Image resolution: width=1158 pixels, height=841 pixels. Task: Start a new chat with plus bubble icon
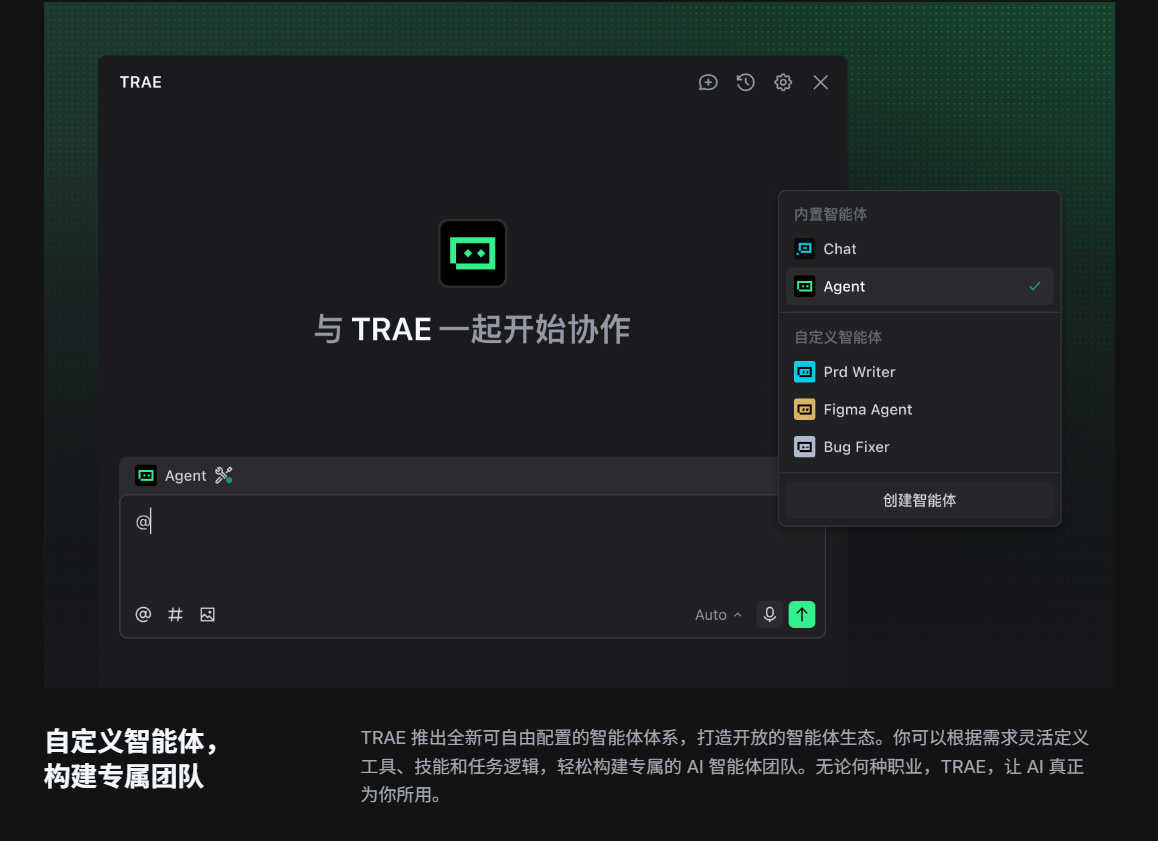coord(708,82)
